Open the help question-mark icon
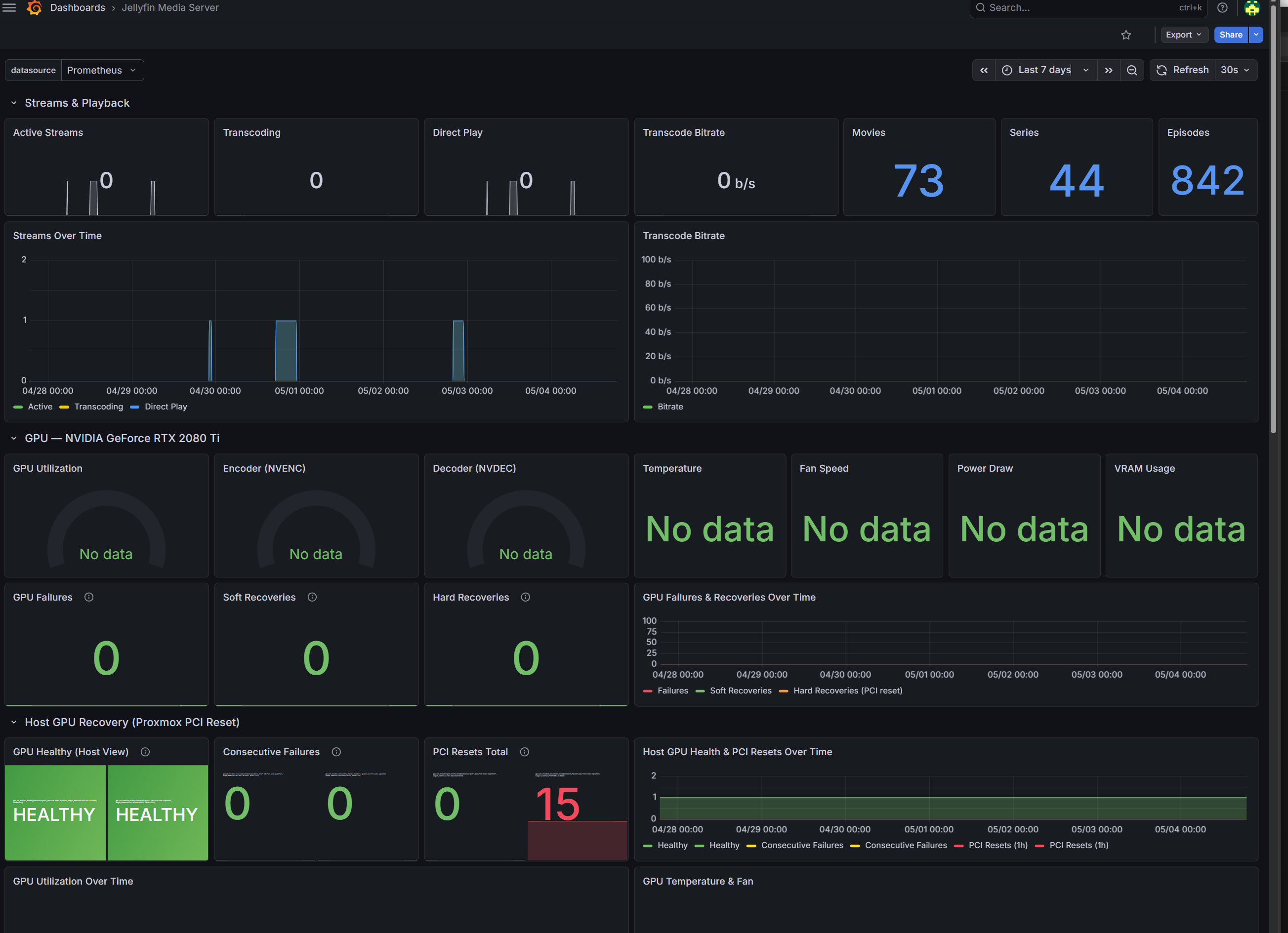This screenshot has width=1288, height=933. (x=1222, y=7)
